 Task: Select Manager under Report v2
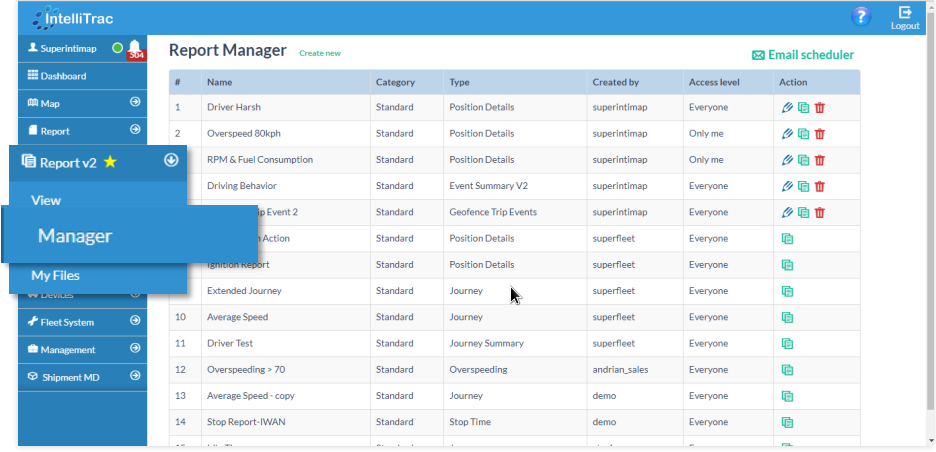pyautogui.click(x=130, y=235)
